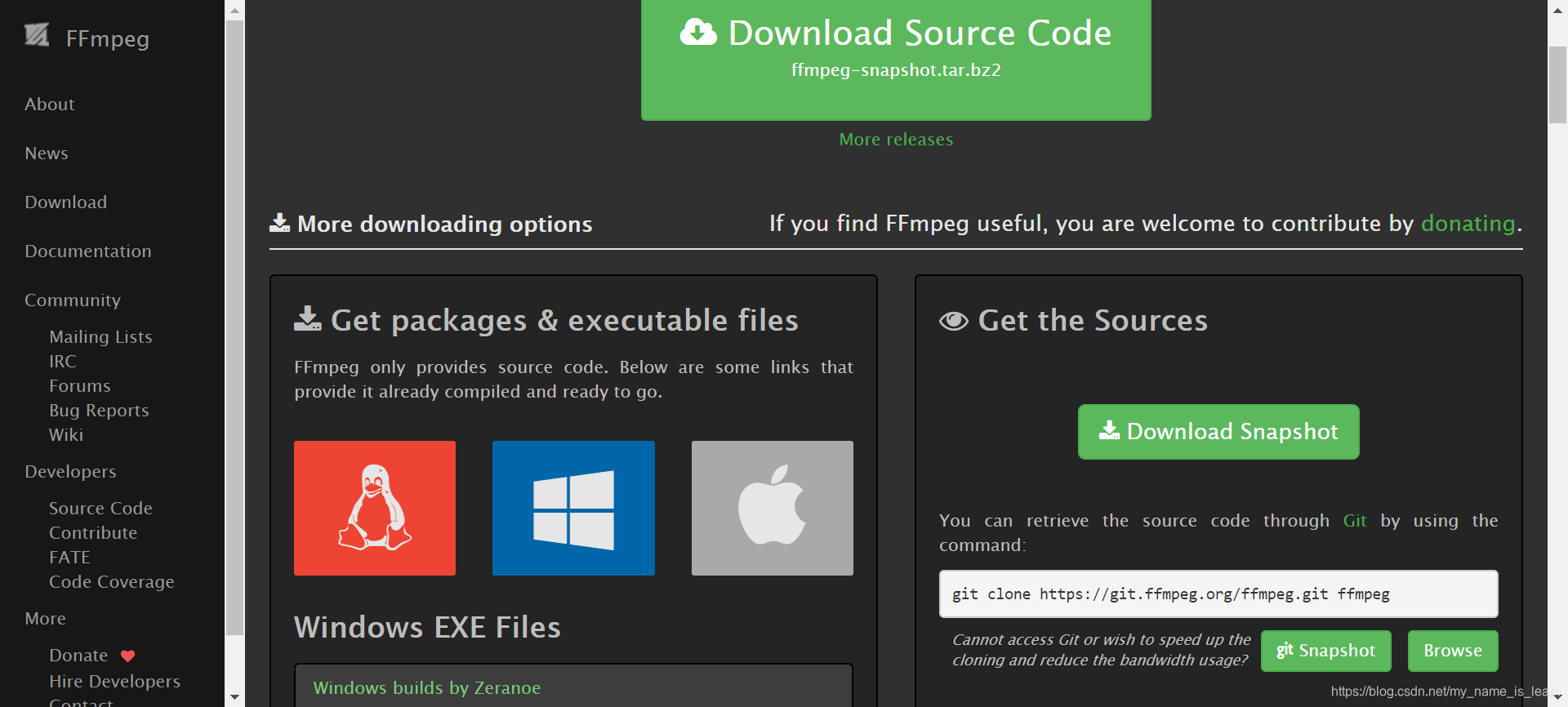This screenshot has width=1568, height=707.
Task: Click the eye icon beside Get the Sources
Action: [954, 321]
